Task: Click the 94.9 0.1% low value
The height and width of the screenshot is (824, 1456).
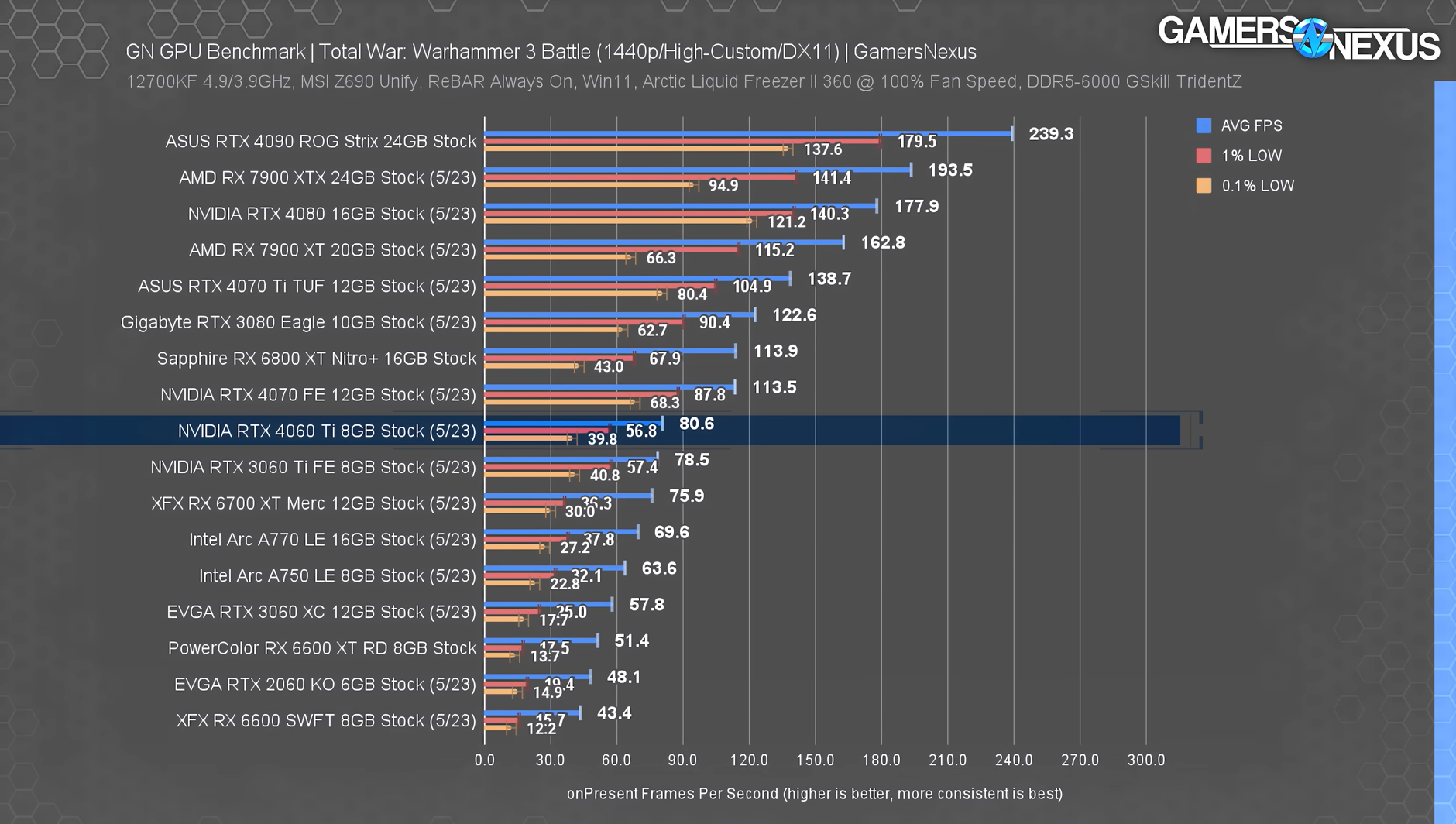Action: coord(723,186)
